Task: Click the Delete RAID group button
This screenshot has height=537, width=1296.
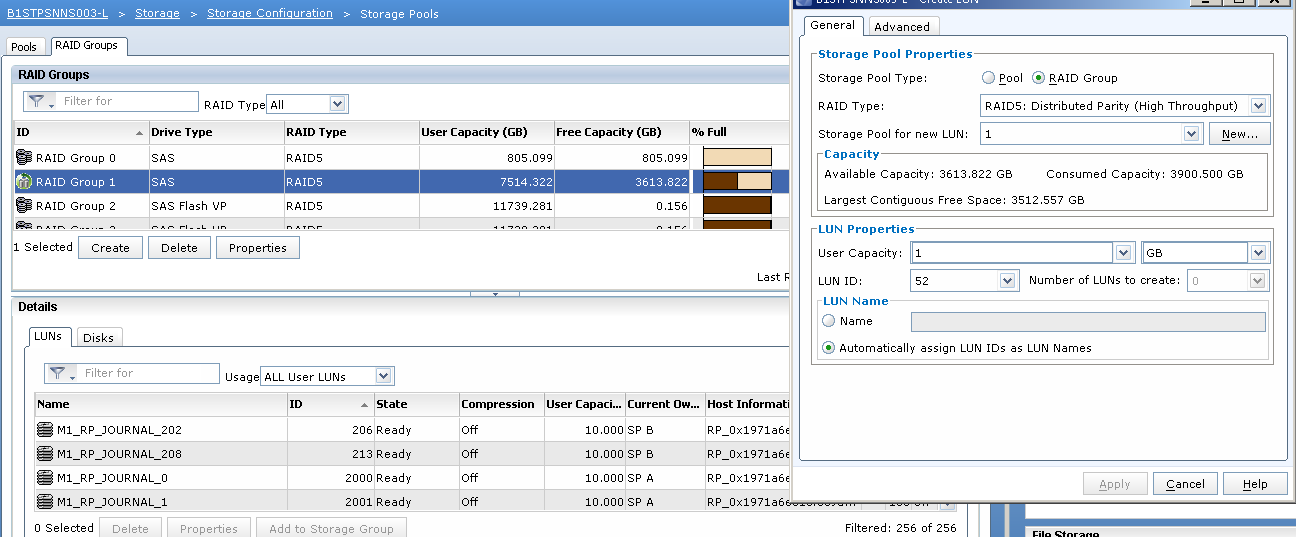Action: [x=179, y=248]
